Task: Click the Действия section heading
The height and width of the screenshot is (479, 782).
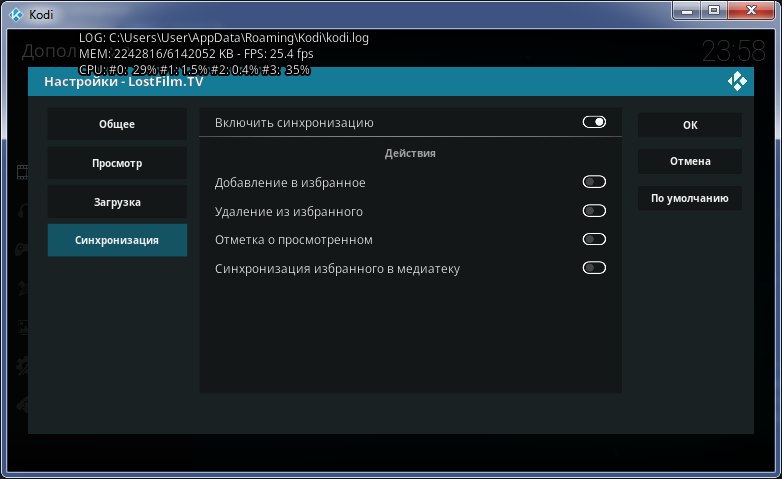Action: click(x=410, y=153)
